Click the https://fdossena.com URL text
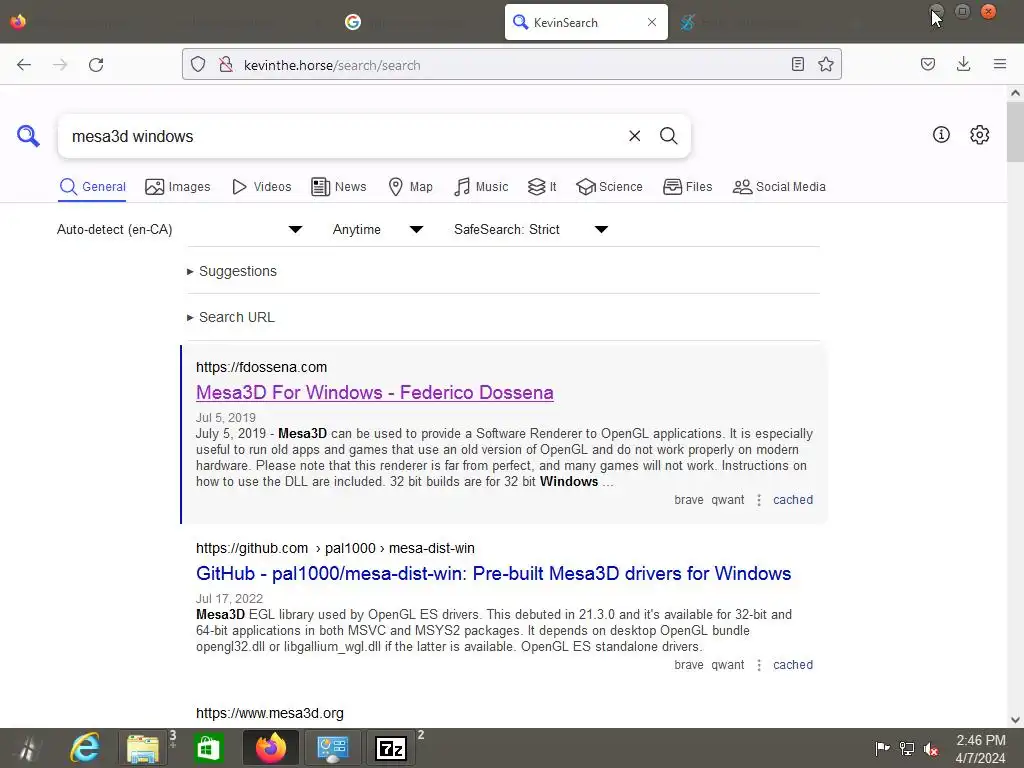Image resolution: width=1024 pixels, height=768 pixels. pos(261,367)
